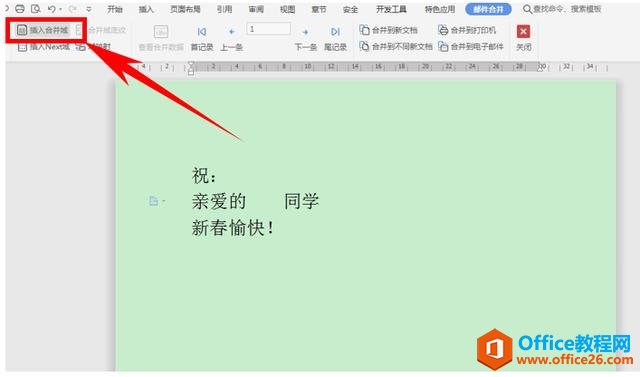Click the 插入合并域 button

(43, 30)
